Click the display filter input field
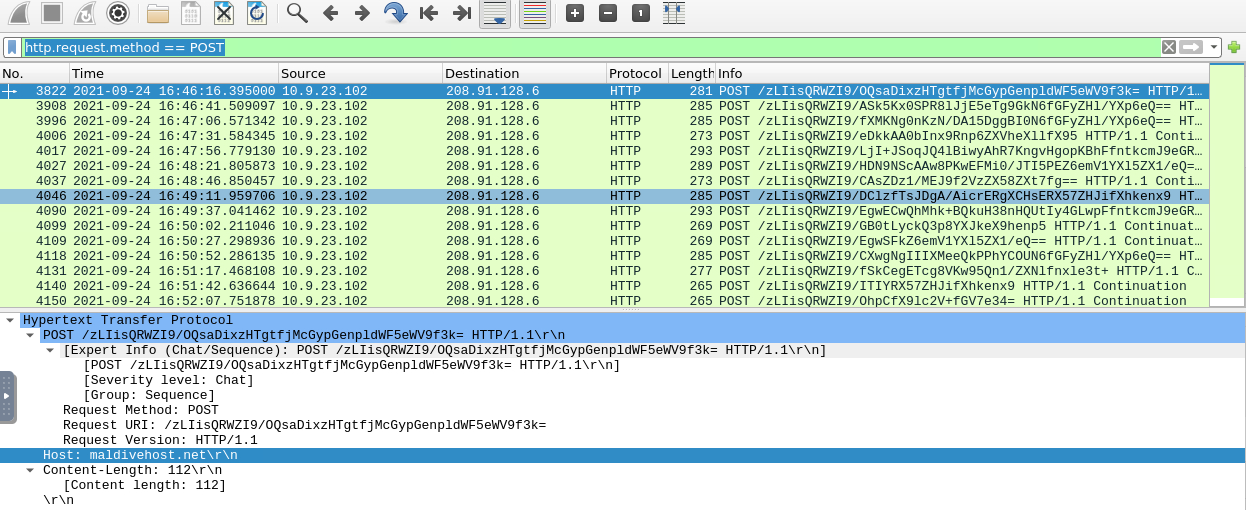Viewport: 1246px width, 510px height. [x=590, y=47]
